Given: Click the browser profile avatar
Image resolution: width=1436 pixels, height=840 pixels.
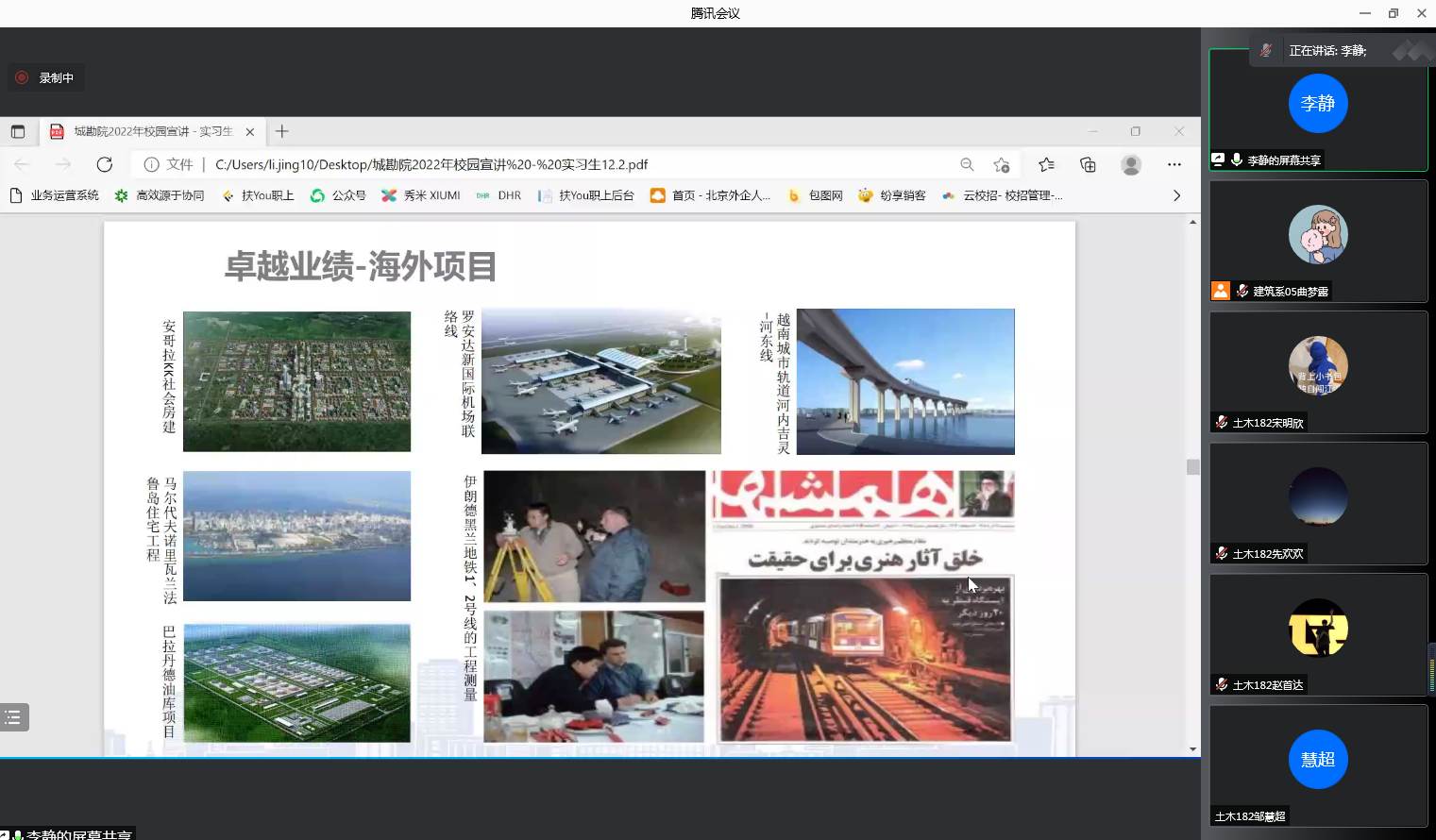Looking at the screenshot, I should click(1130, 164).
